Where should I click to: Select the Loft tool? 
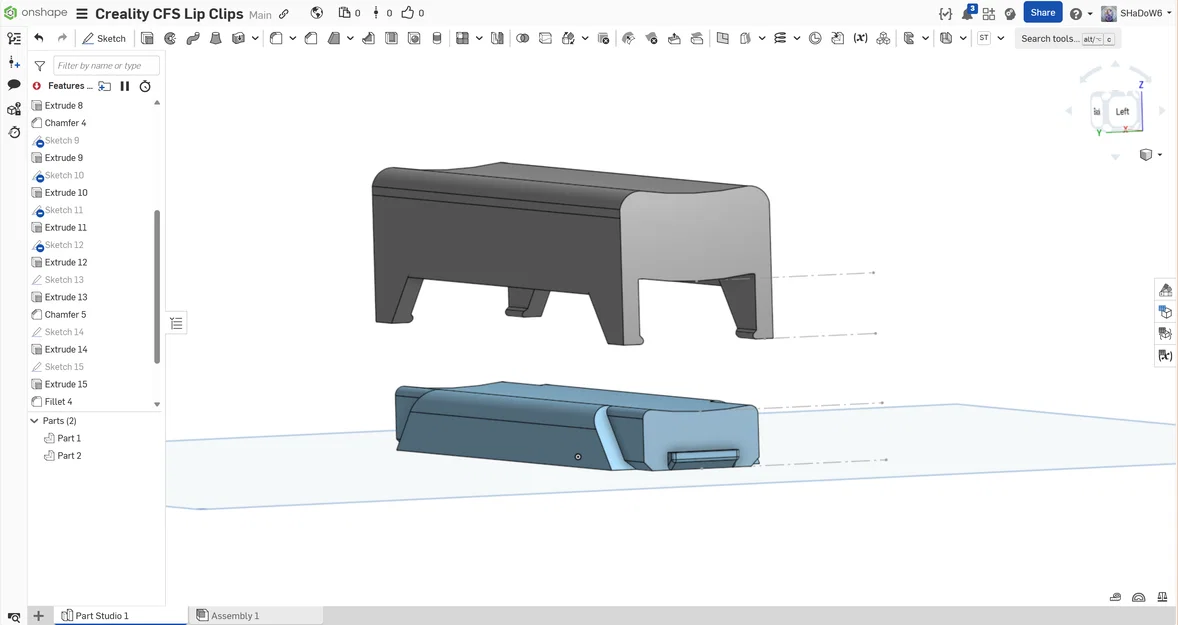pos(216,38)
